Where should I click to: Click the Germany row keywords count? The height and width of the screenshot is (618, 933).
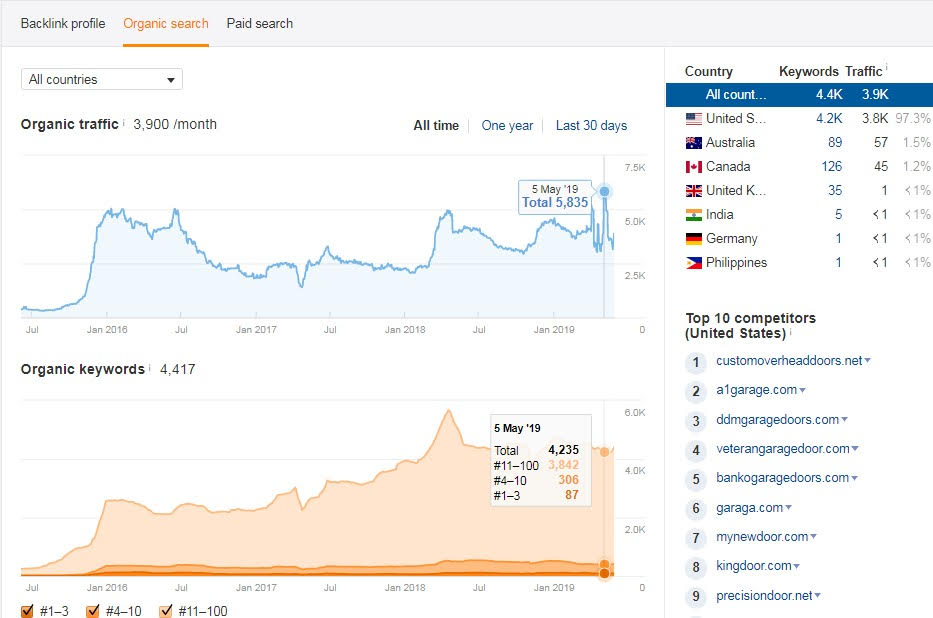pos(838,239)
